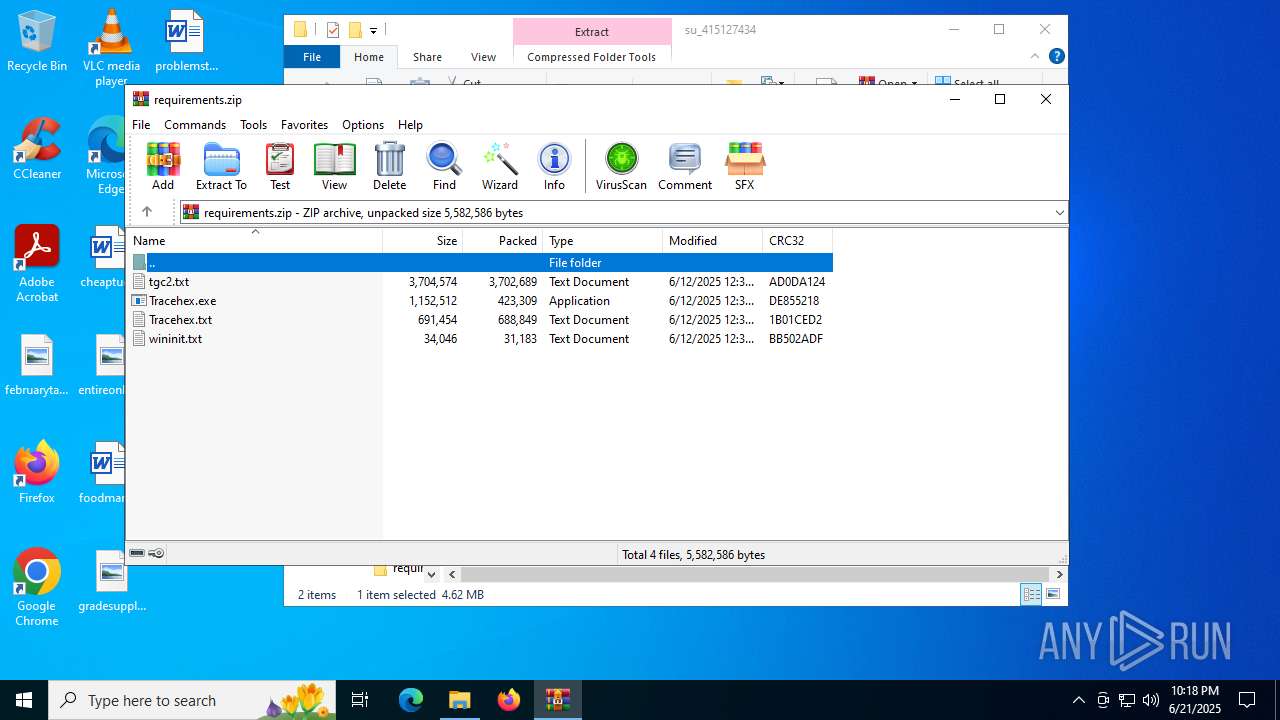Expand the archive path dropdown
1280x720 pixels.
1059,212
